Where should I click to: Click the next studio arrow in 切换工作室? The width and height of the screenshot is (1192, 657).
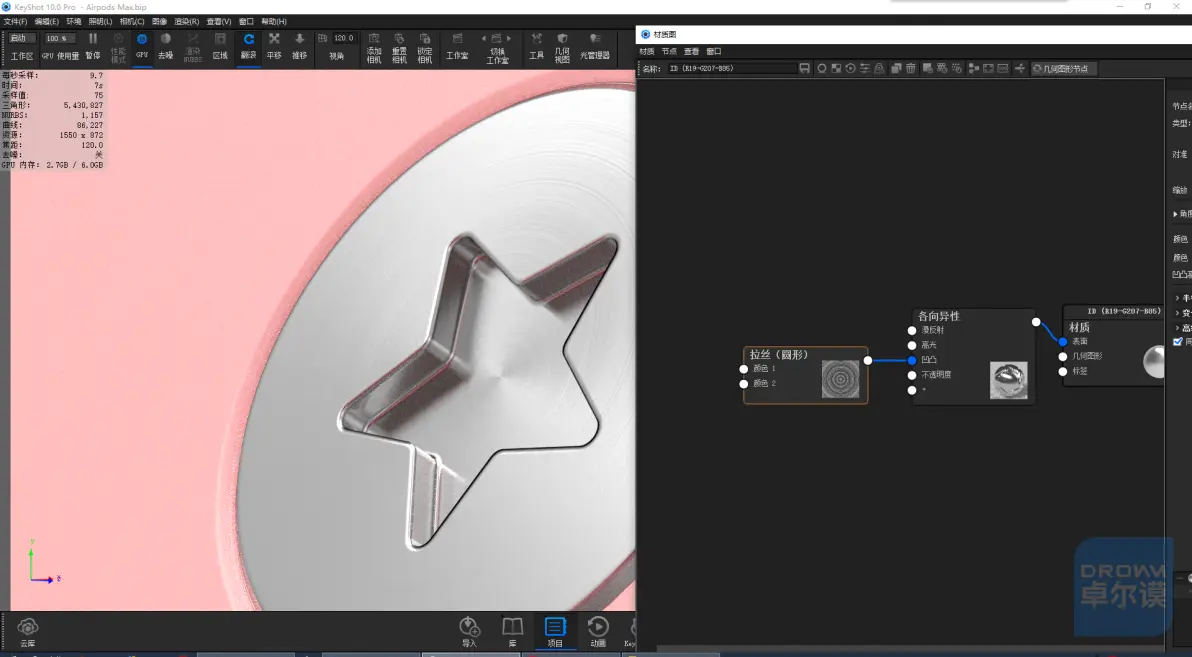point(509,38)
